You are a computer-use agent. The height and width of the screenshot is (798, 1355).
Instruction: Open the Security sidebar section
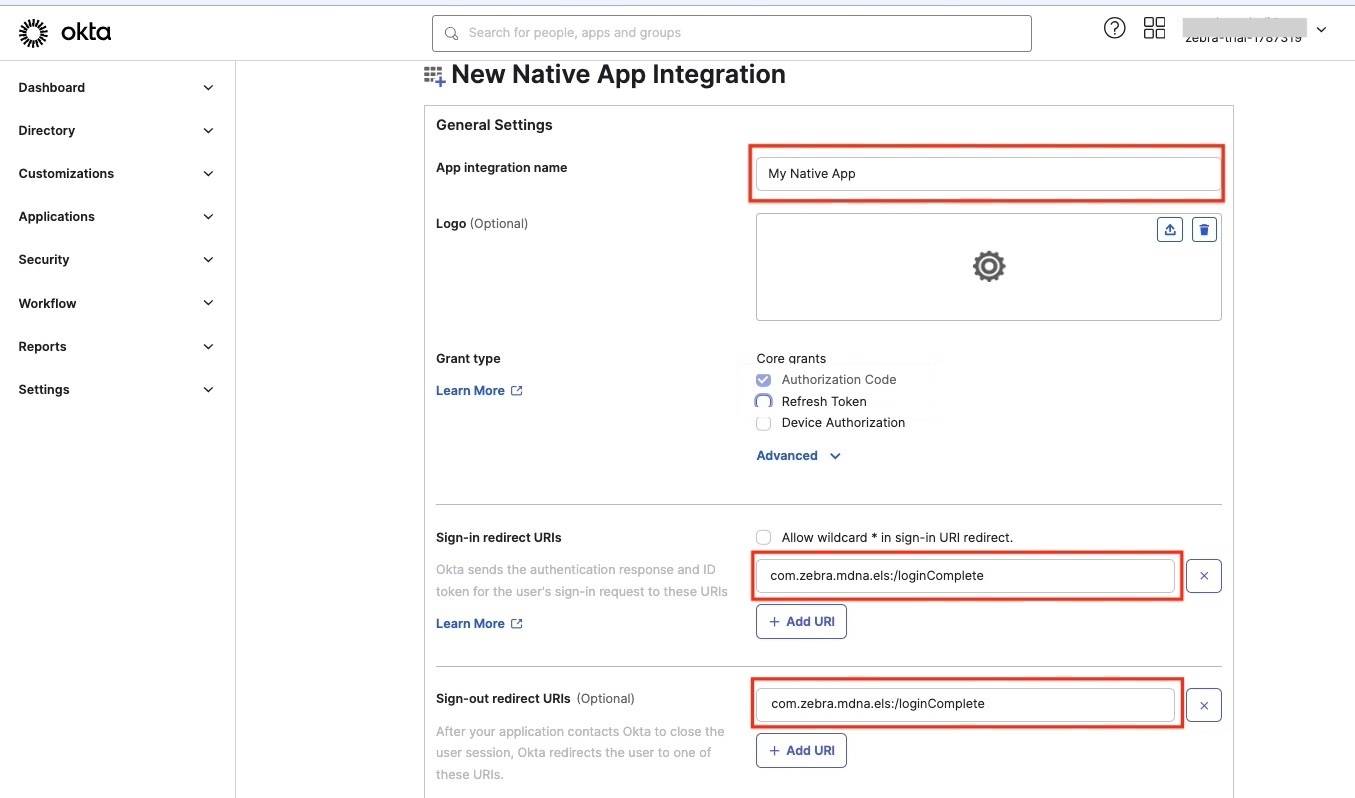116,260
